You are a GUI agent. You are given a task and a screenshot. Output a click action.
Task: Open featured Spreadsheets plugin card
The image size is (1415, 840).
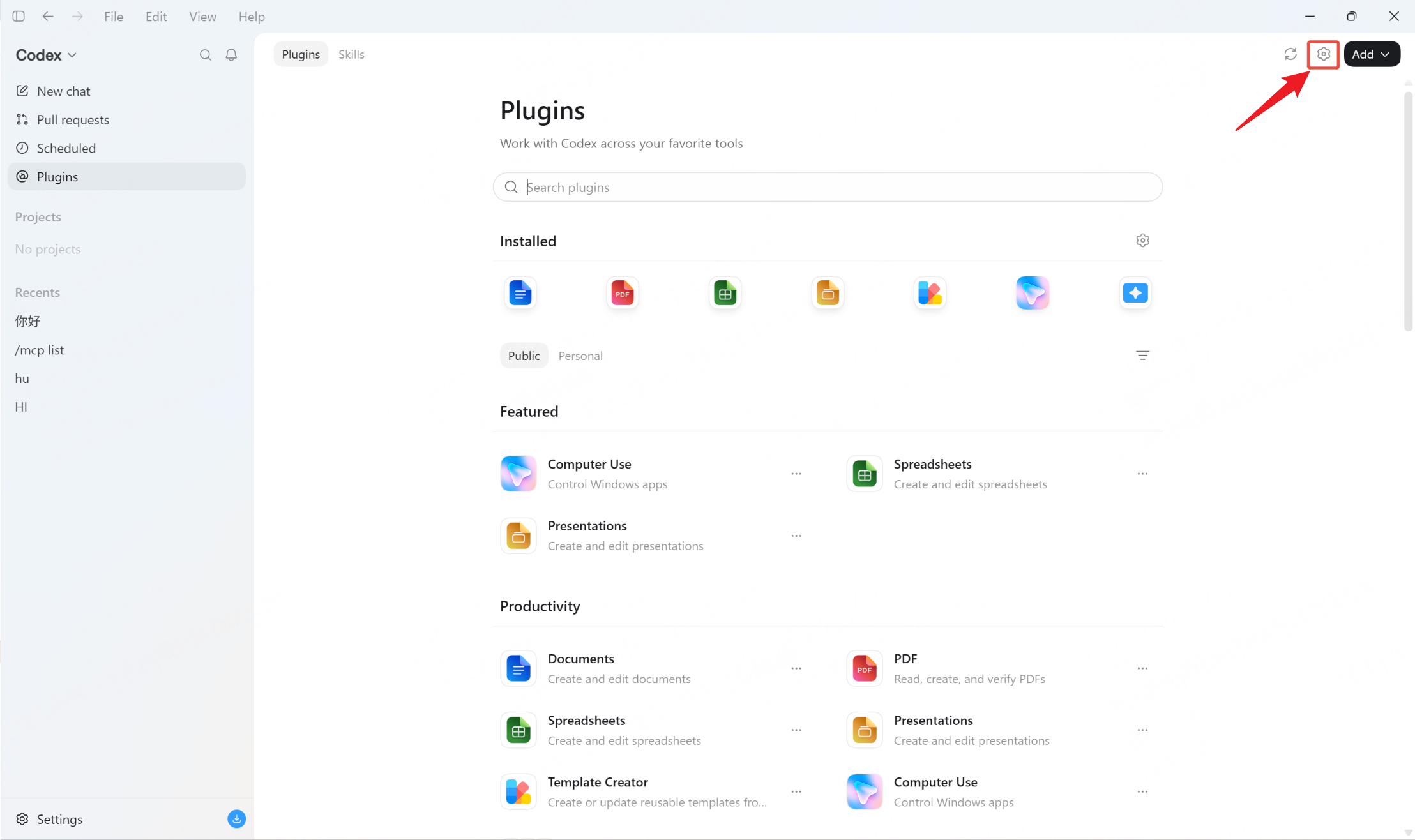pos(997,474)
